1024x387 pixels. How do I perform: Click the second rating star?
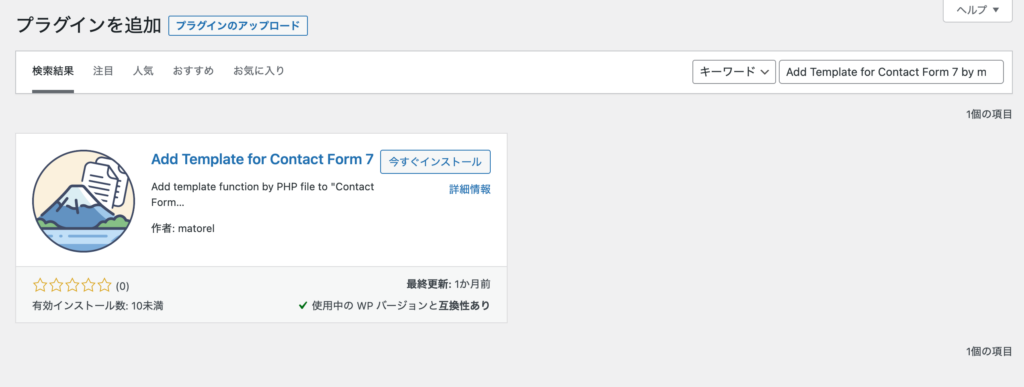pyautogui.click(x=56, y=285)
